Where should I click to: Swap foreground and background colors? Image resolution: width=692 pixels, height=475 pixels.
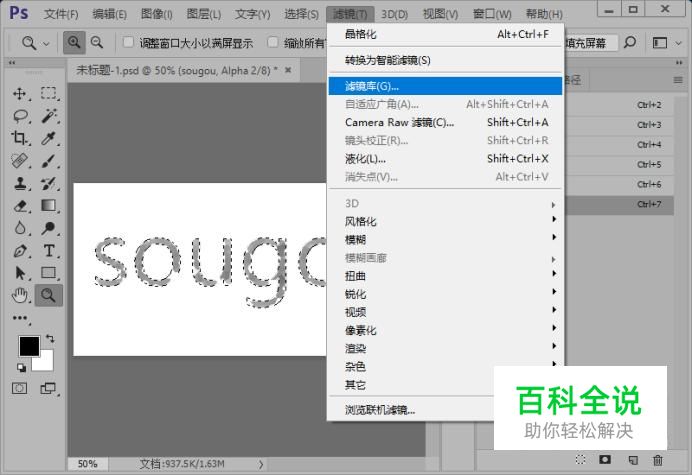click(50, 339)
